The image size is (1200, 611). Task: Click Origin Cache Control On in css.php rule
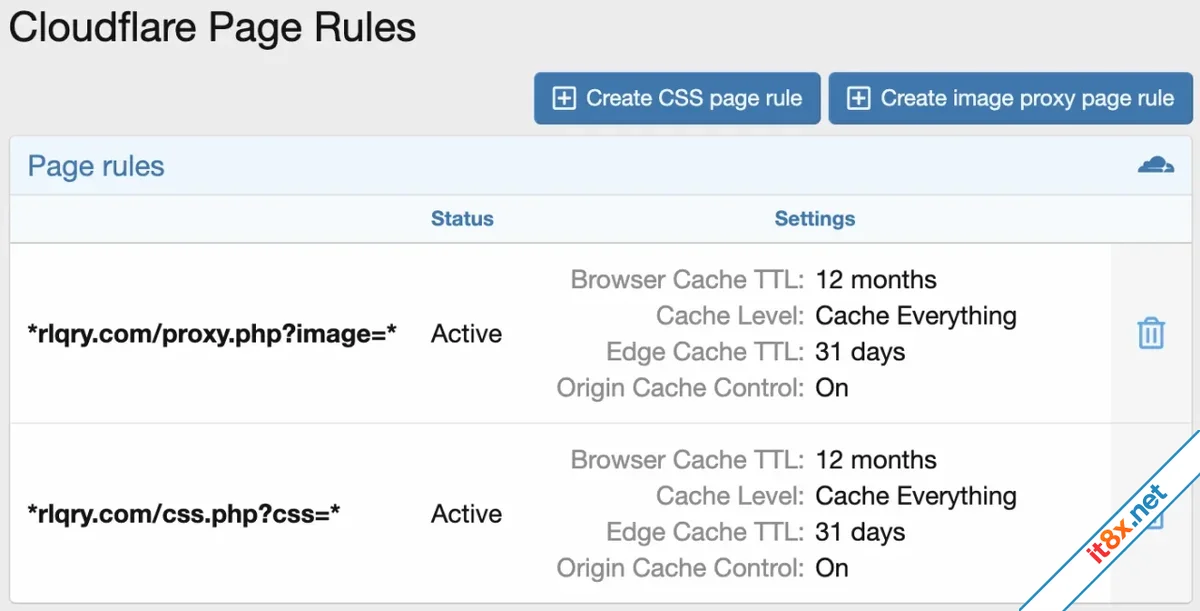click(832, 568)
